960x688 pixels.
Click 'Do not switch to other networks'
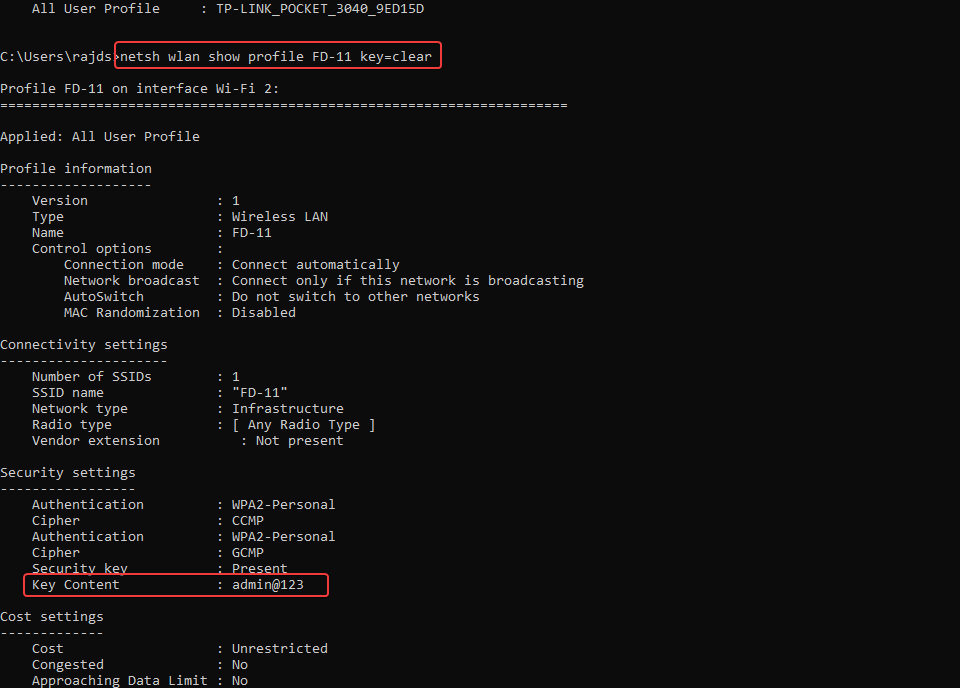pyautogui.click(x=356, y=296)
